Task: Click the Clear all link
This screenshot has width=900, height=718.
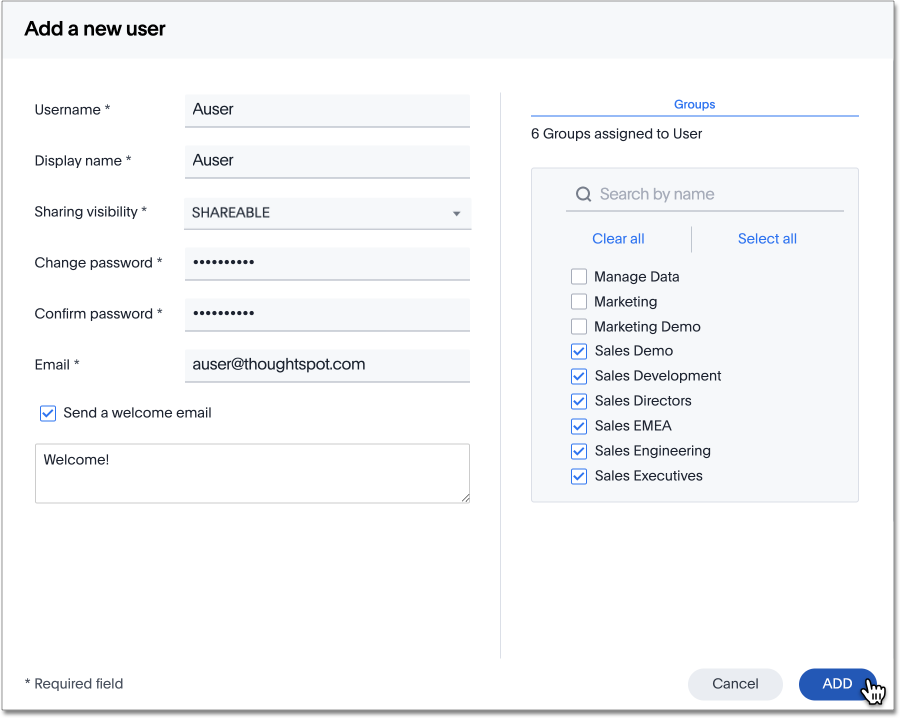Action: 618,239
